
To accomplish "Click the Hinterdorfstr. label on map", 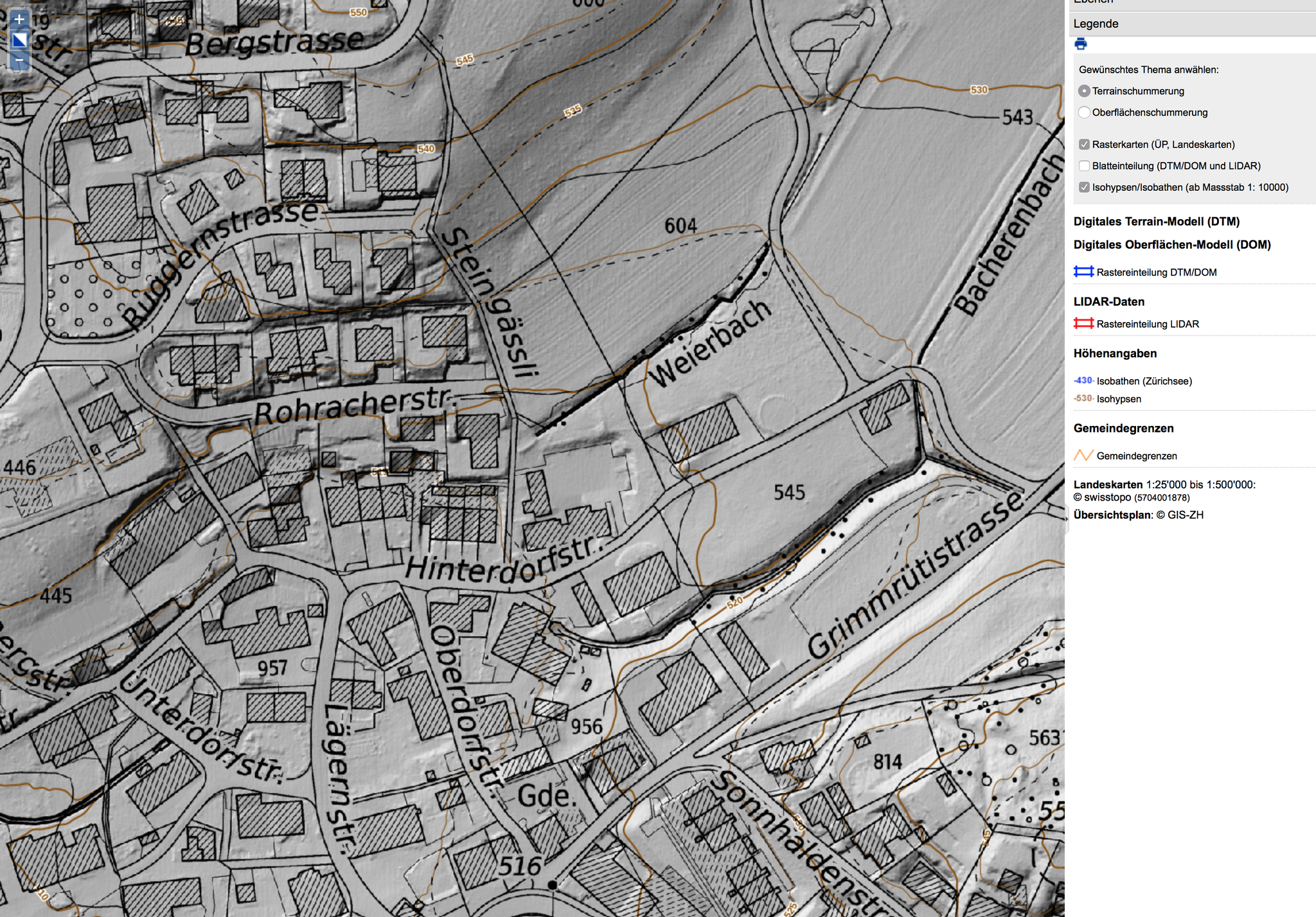I will click(x=504, y=561).
